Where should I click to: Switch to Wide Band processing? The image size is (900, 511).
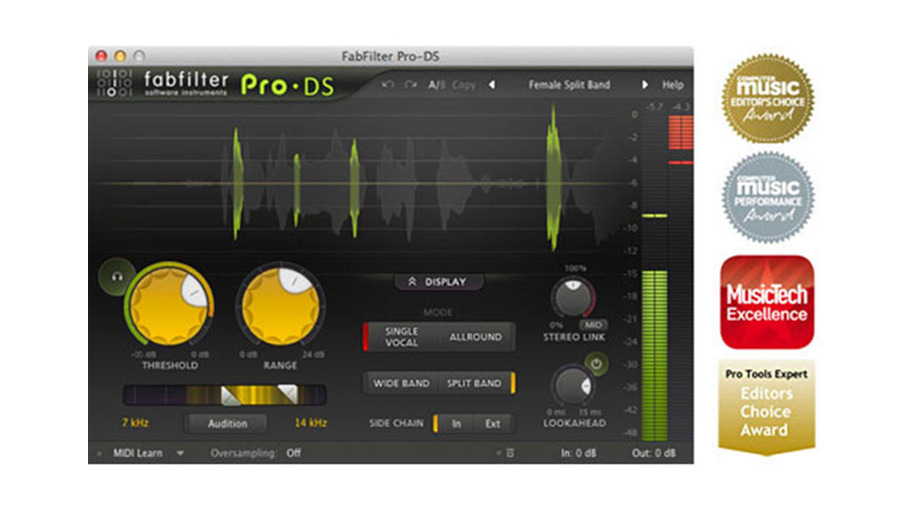(x=401, y=383)
